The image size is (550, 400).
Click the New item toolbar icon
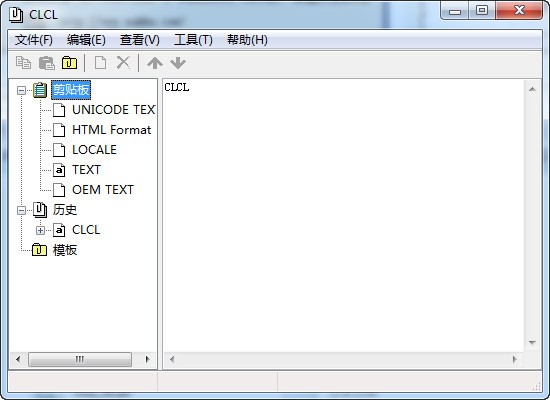[100, 63]
